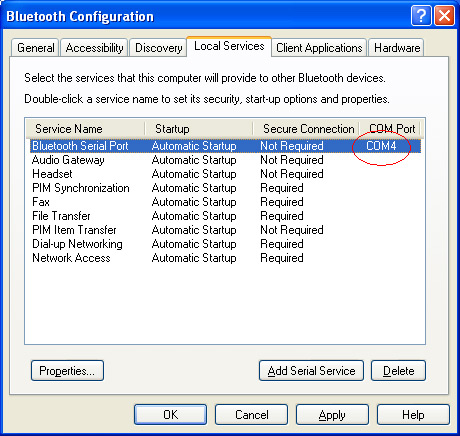This screenshot has height=436, width=460.
Task: Select the Headset service
Action: [x=225, y=174]
